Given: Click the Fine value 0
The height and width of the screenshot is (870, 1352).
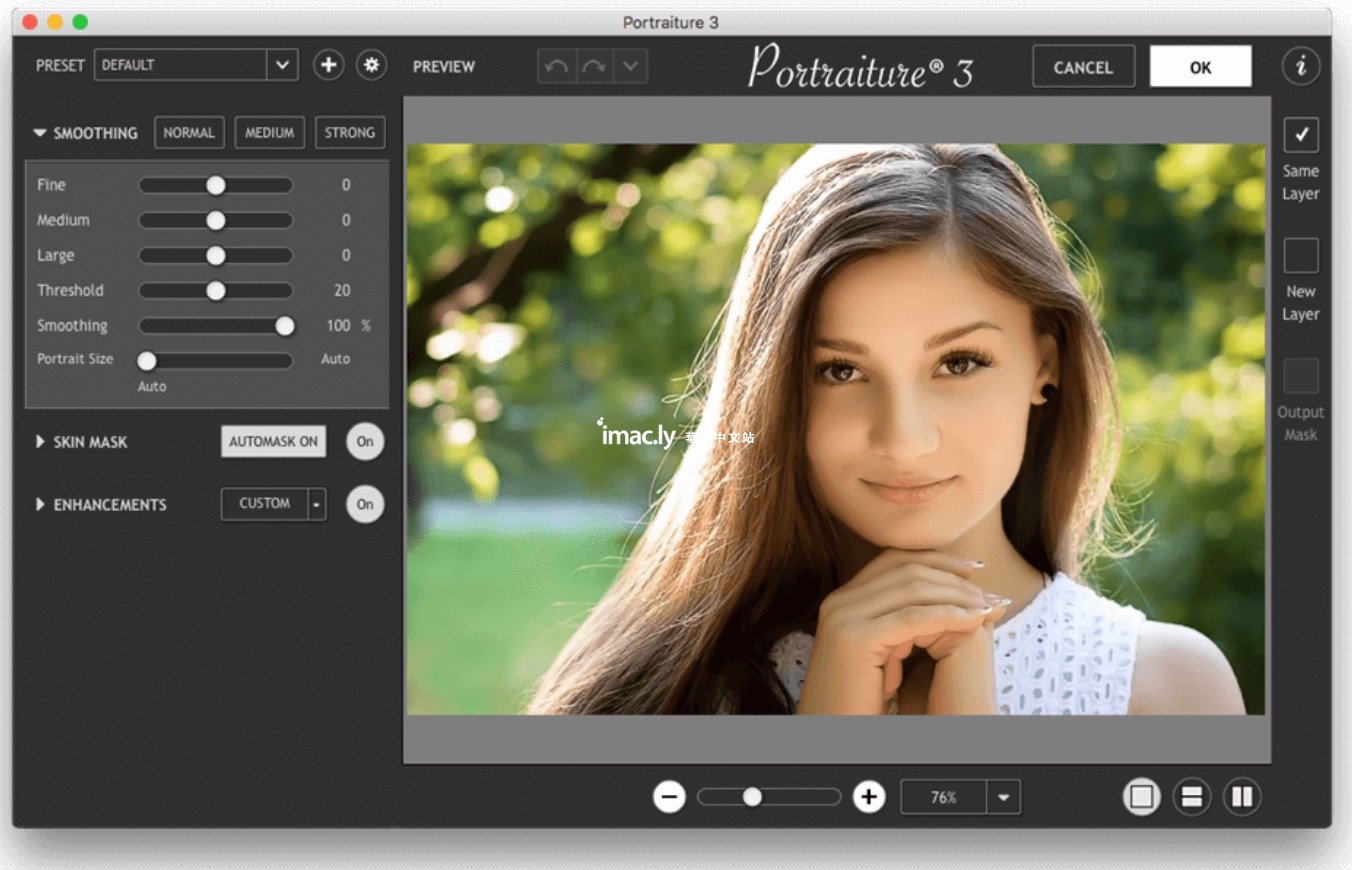Looking at the screenshot, I should coord(346,185).
